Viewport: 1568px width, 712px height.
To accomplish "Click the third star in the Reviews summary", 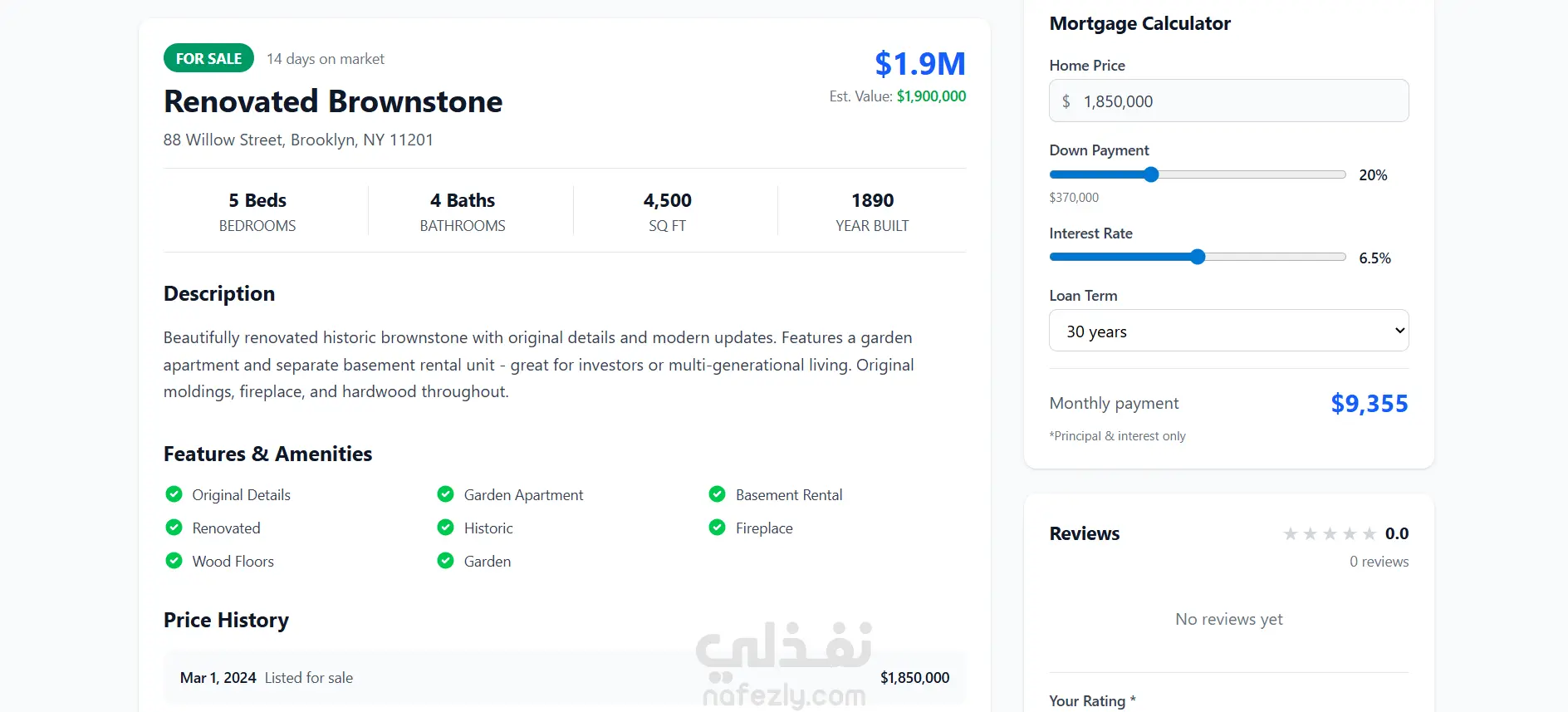I will 1330,533.
